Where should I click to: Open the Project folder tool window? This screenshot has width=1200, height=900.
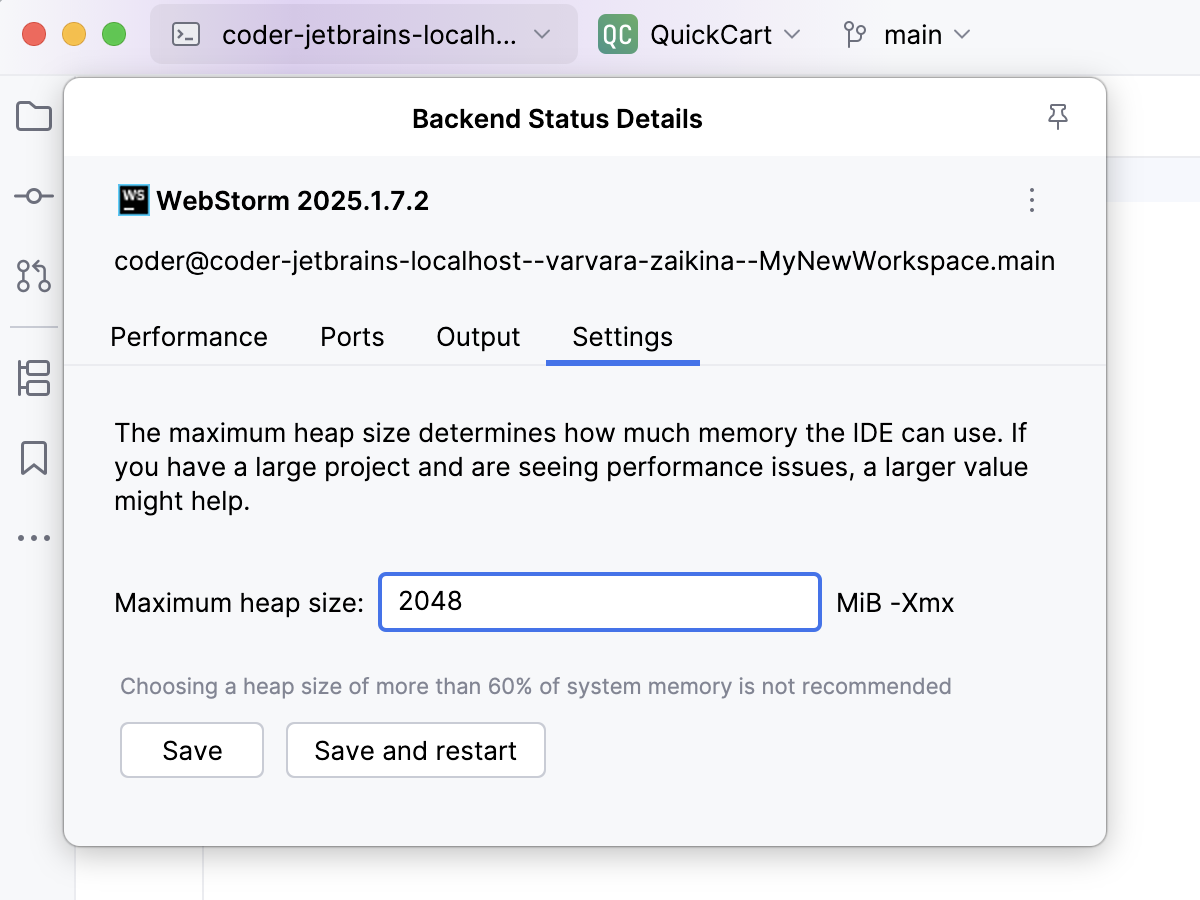click(x=34, y=117)
